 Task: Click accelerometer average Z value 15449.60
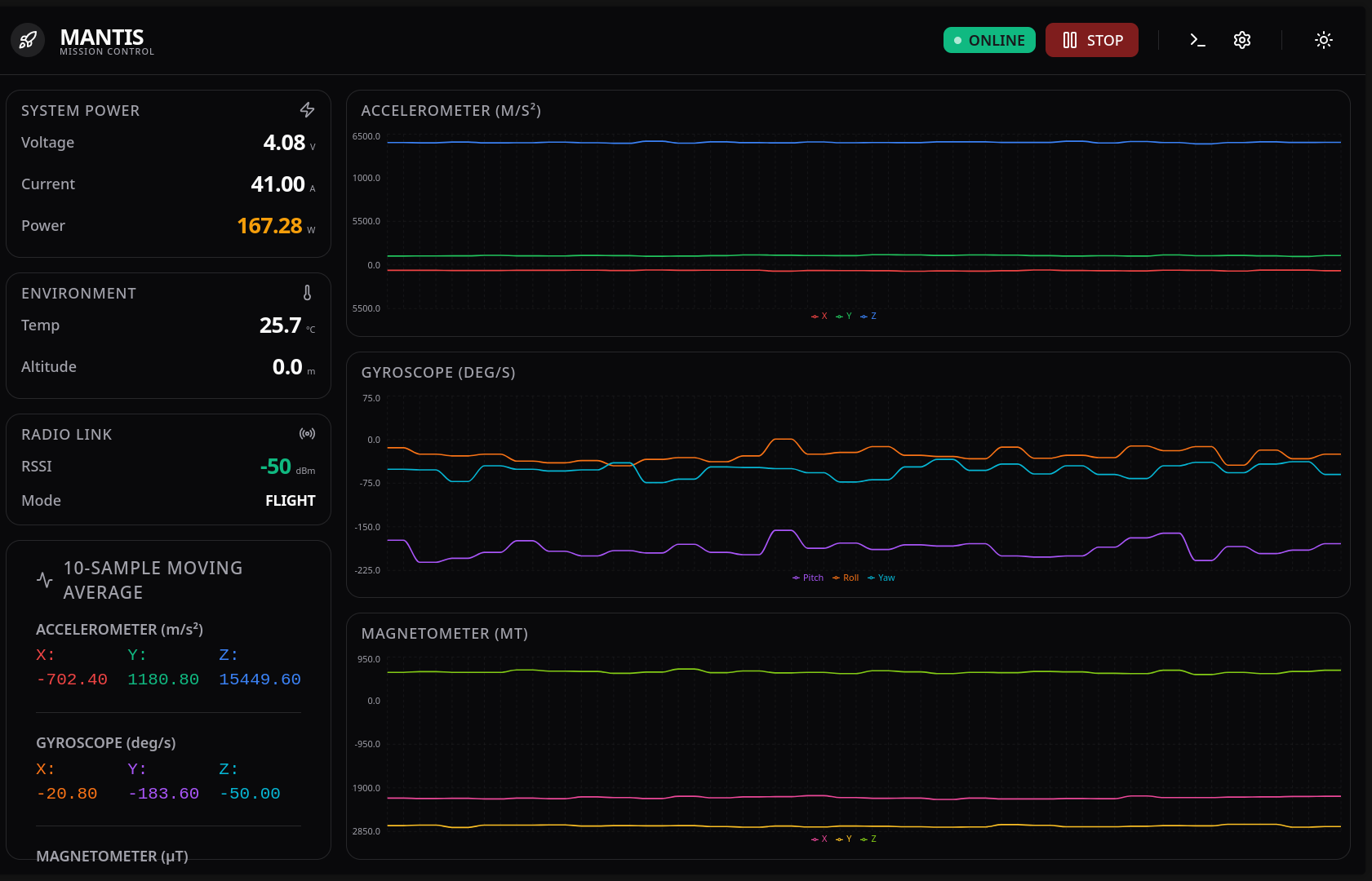click(x=260, y=680)
